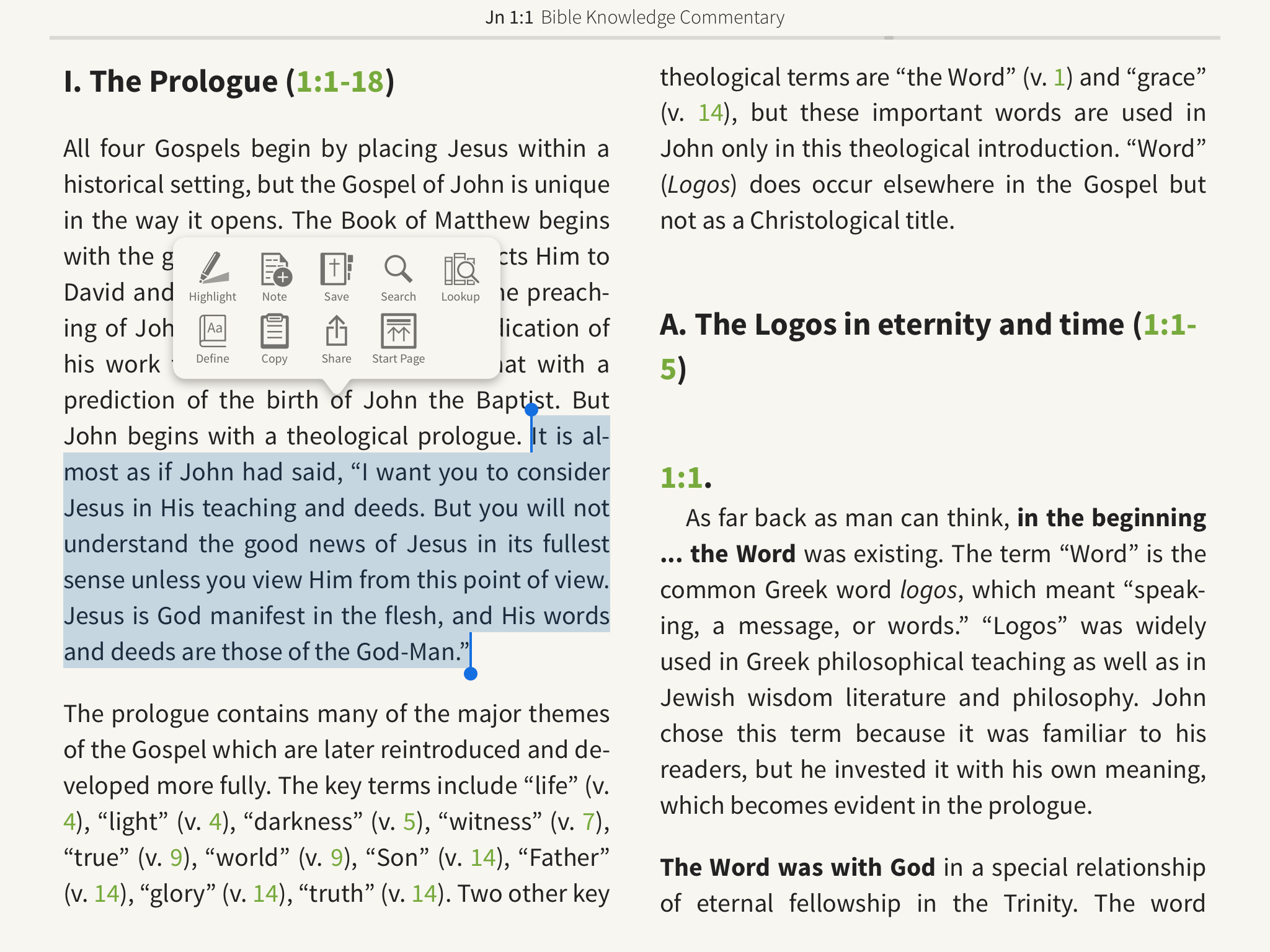Screen dimensions: 1270x952
Task: Open the 1:1-5 reference in Logos heading
Action: [1170, 325]
